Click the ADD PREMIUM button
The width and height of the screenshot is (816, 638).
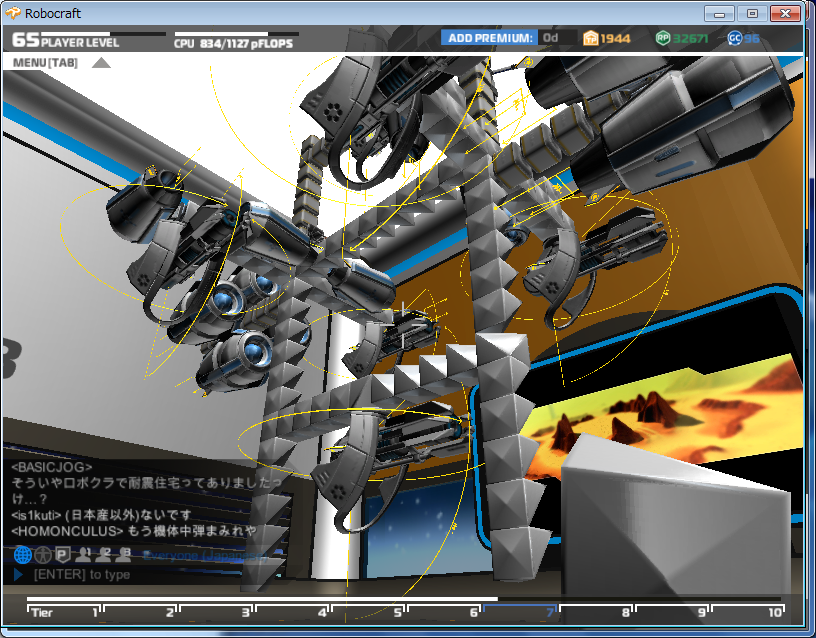coord(489,38)
